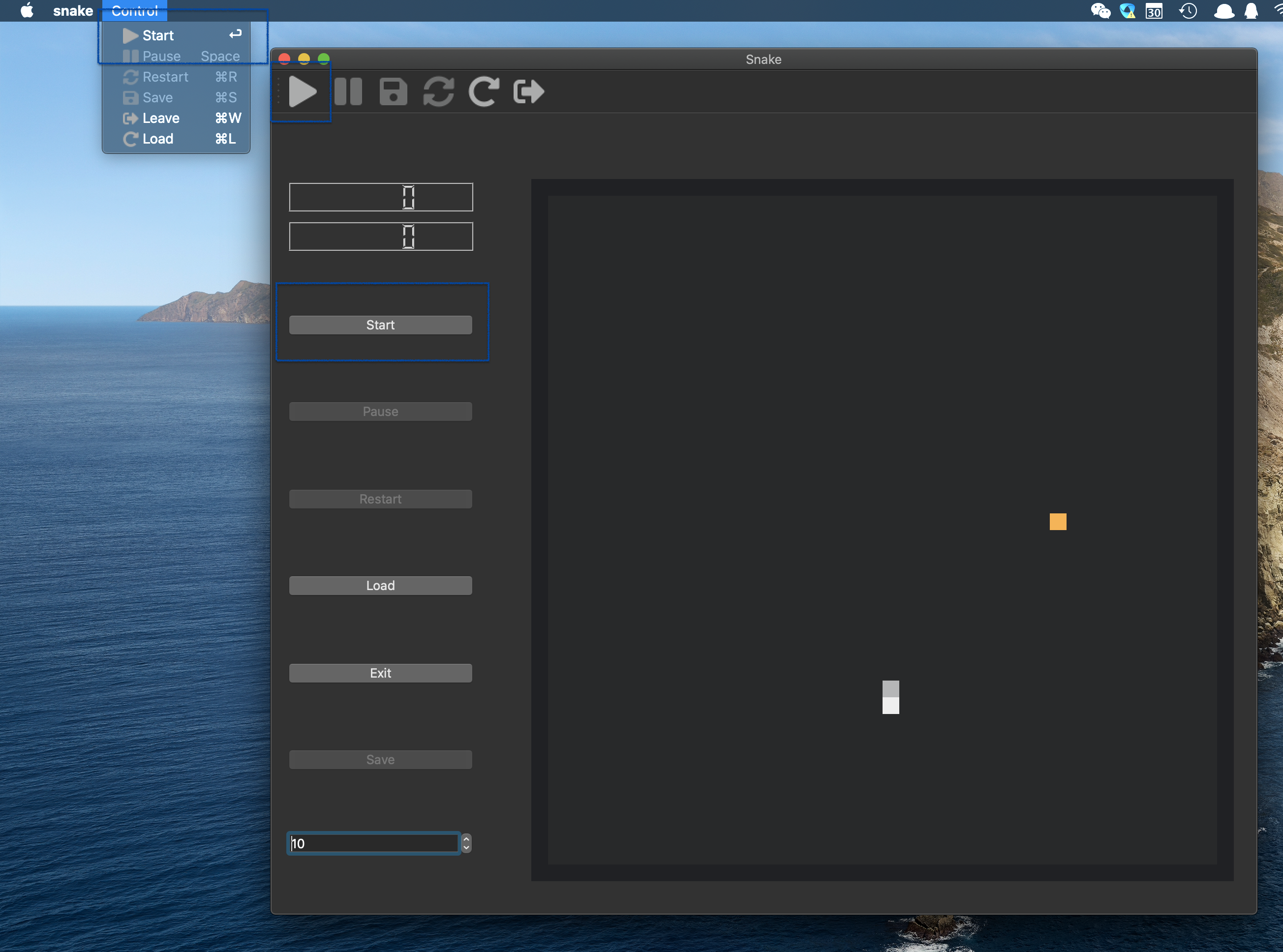This screenshot has width=1283, height=952.
Task: Click the Exit button in the side panel
Action: click(380, 673)
